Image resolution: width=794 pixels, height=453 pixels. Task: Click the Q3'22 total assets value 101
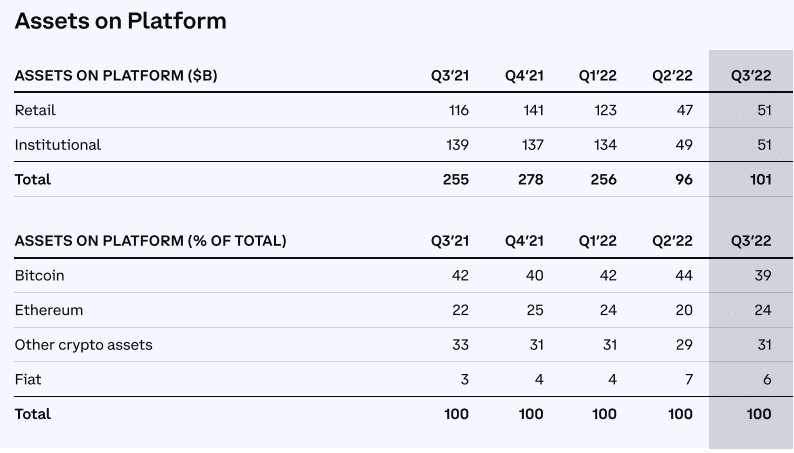click(760, 180)
